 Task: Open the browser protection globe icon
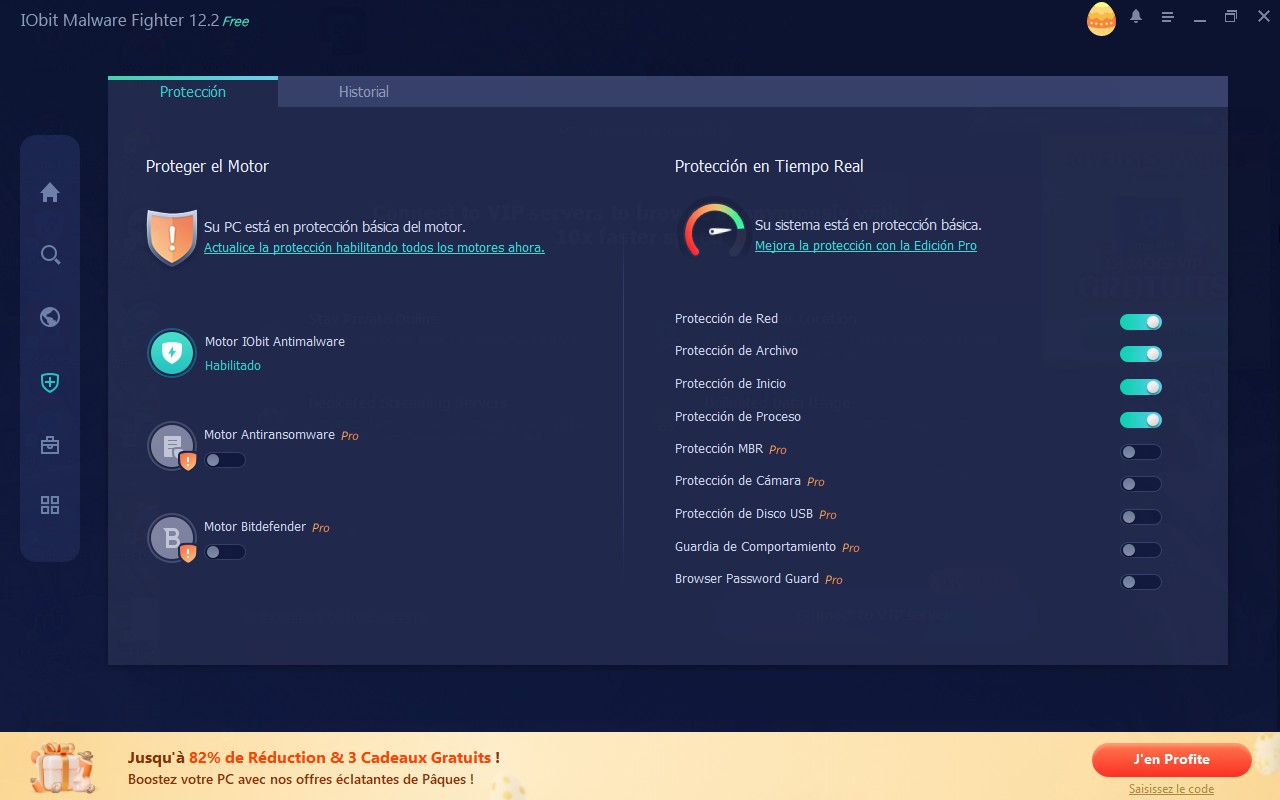click(x=50, y=317)
